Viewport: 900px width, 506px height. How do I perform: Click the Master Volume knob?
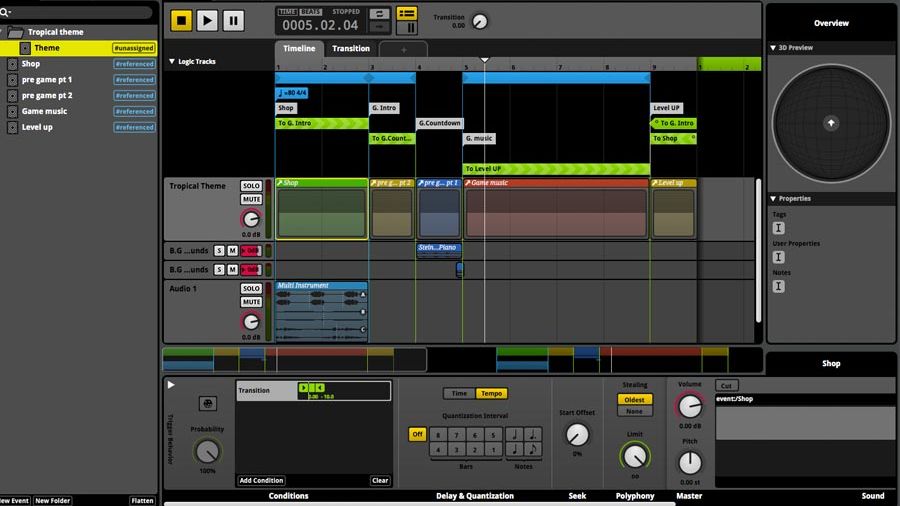689,406
